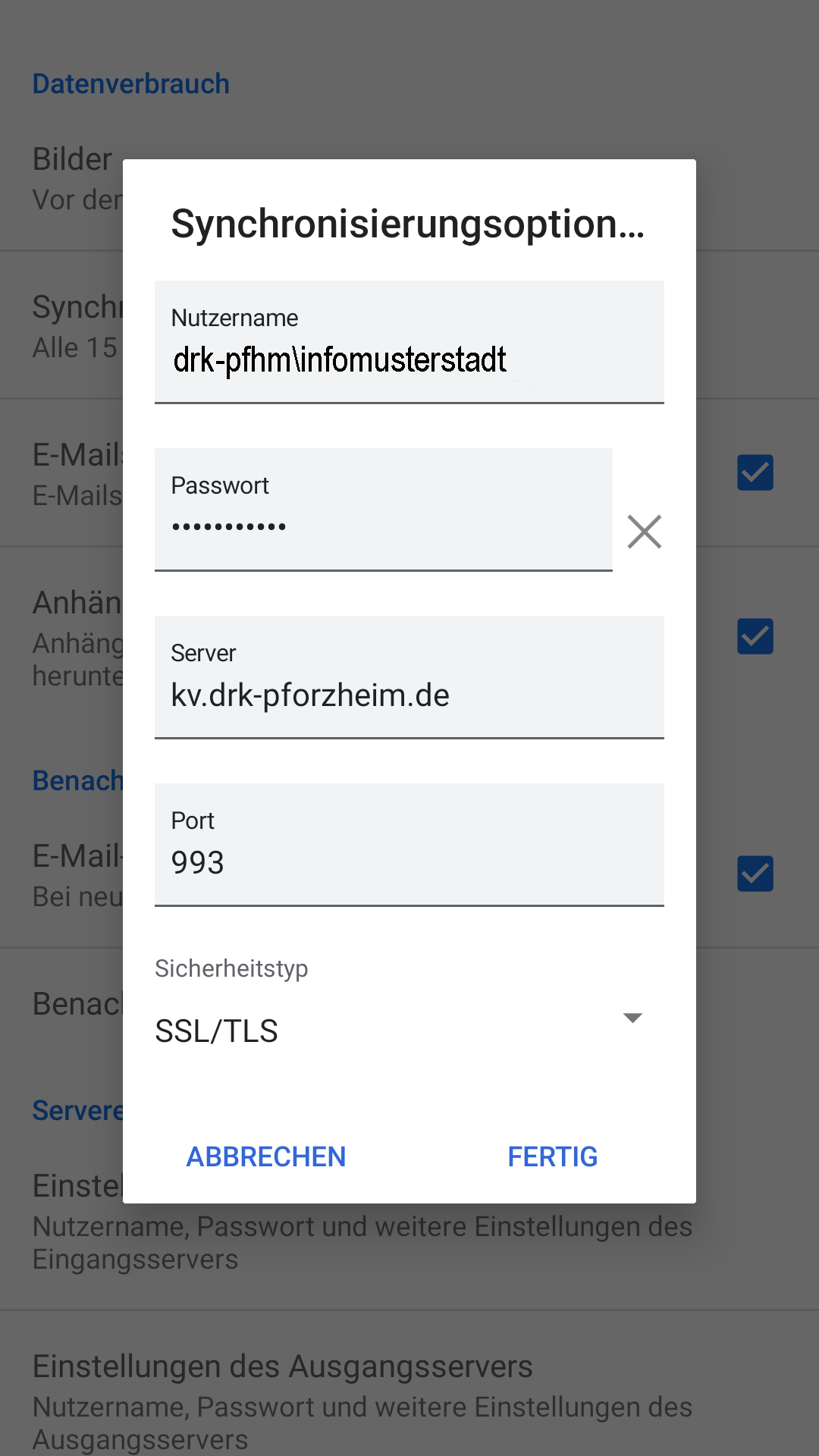
Task: Tap the Nutzername field label
Action: [x=234, y=318]
